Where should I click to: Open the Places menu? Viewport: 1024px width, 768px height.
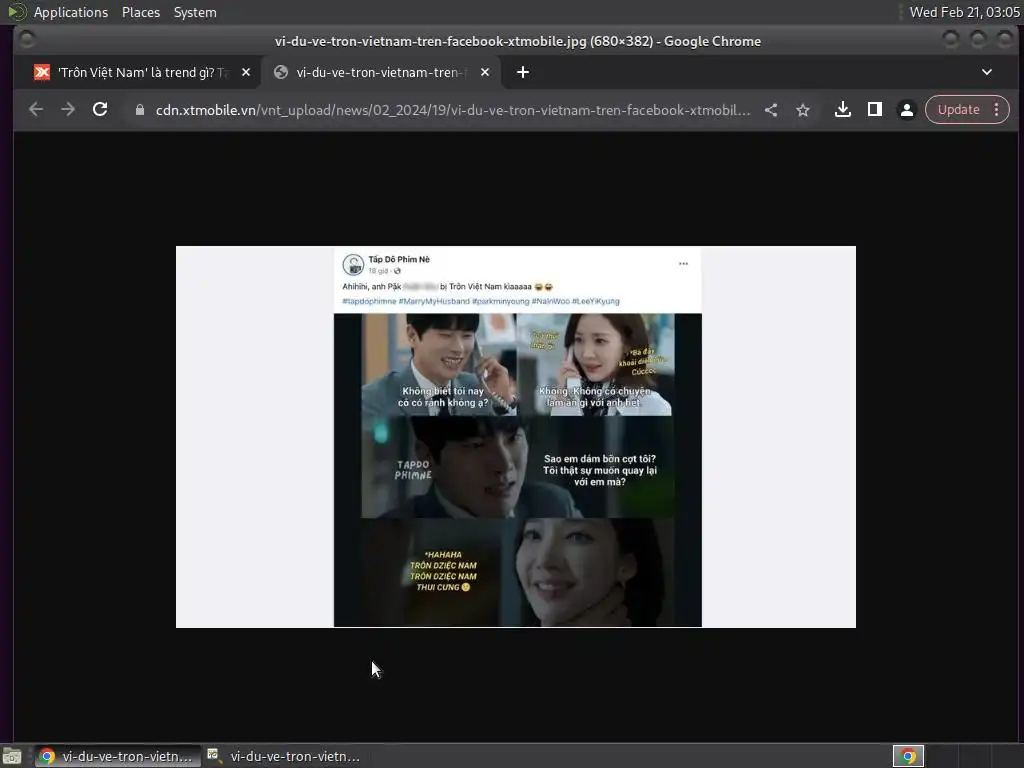pyautogui.click(x=141, y=12)
